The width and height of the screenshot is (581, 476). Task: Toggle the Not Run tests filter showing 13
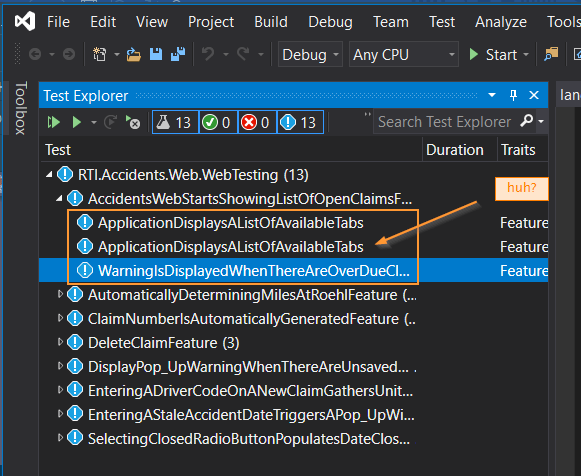click(300, 122)
